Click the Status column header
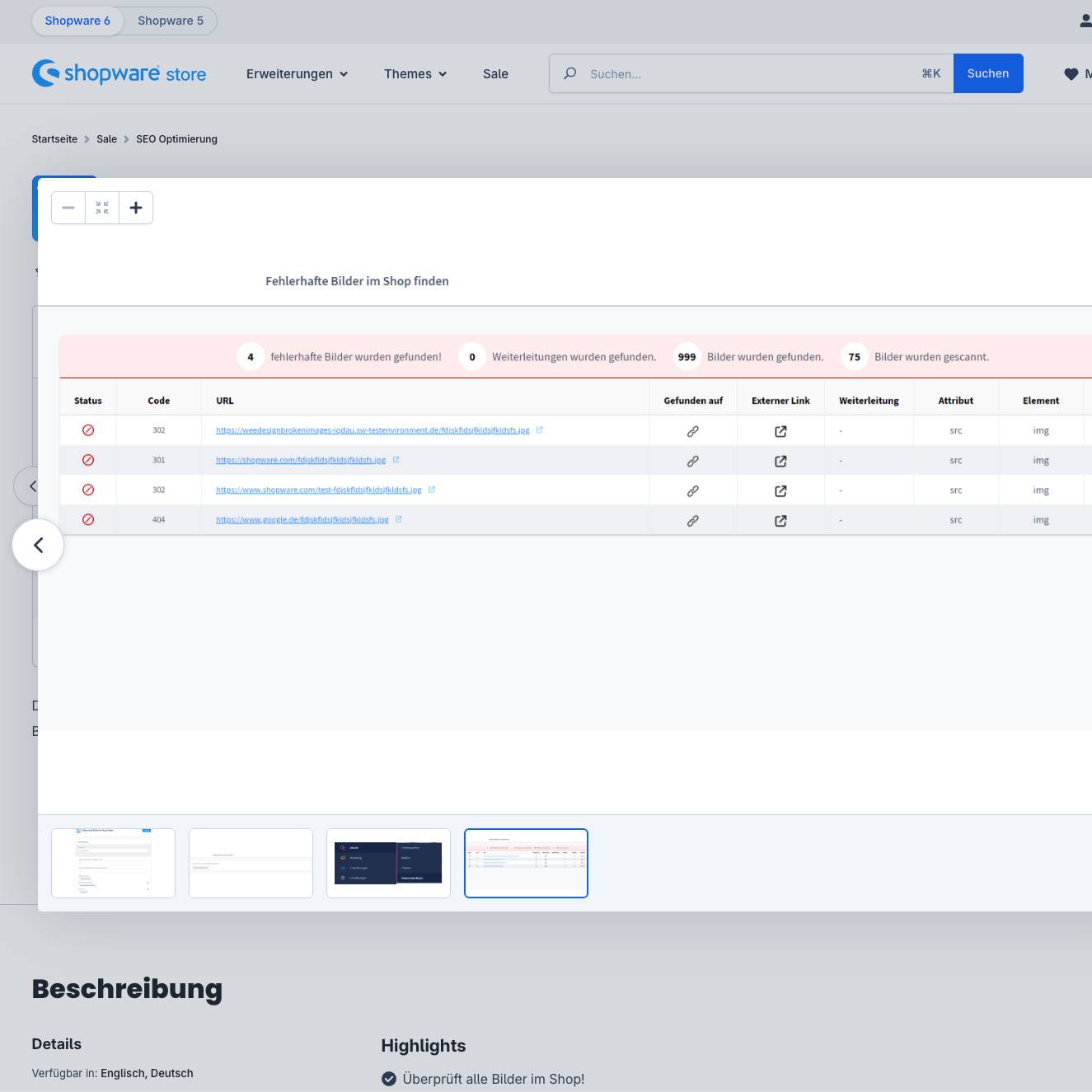The image size is (1092, 1092). [88, 401]
